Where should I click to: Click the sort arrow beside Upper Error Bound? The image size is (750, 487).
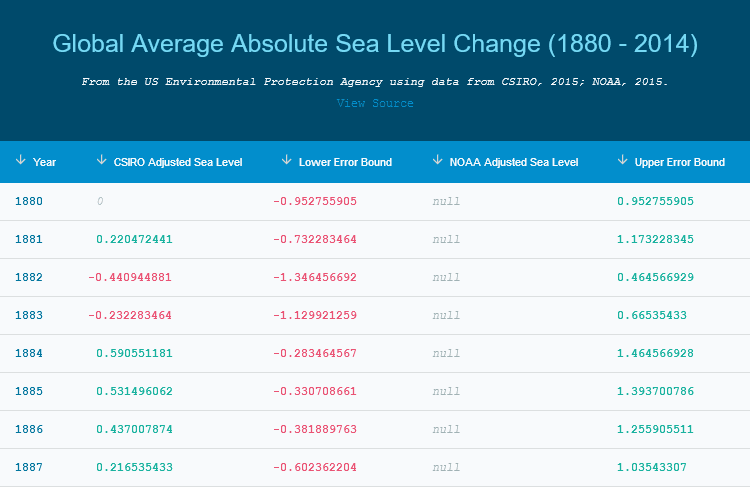[x=622, y=161]
